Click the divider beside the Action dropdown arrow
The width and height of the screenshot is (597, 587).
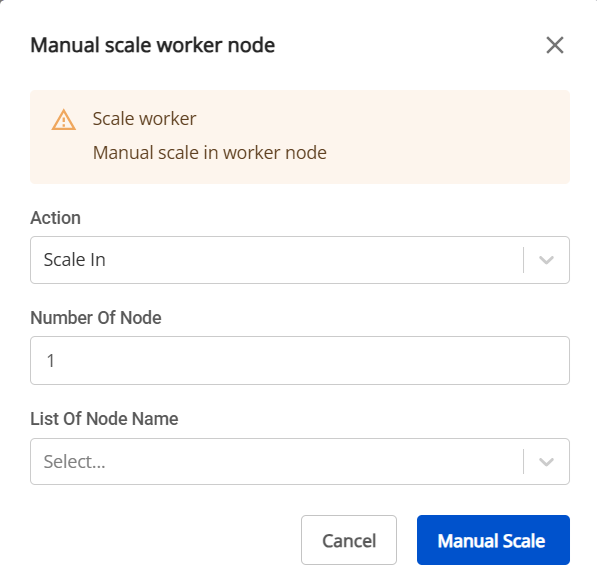coord(524,260)
